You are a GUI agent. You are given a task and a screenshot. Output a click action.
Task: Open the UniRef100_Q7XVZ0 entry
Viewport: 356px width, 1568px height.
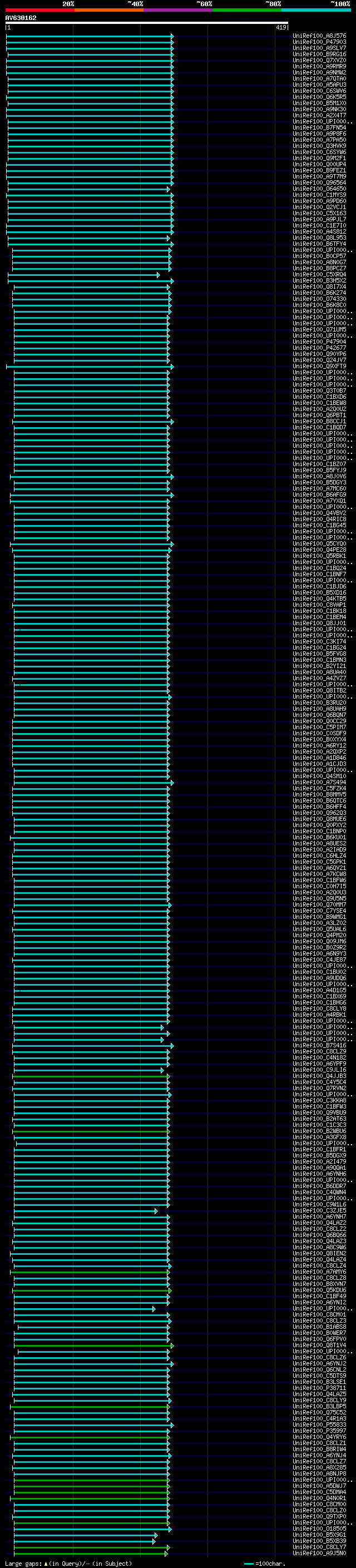[319, 60]
